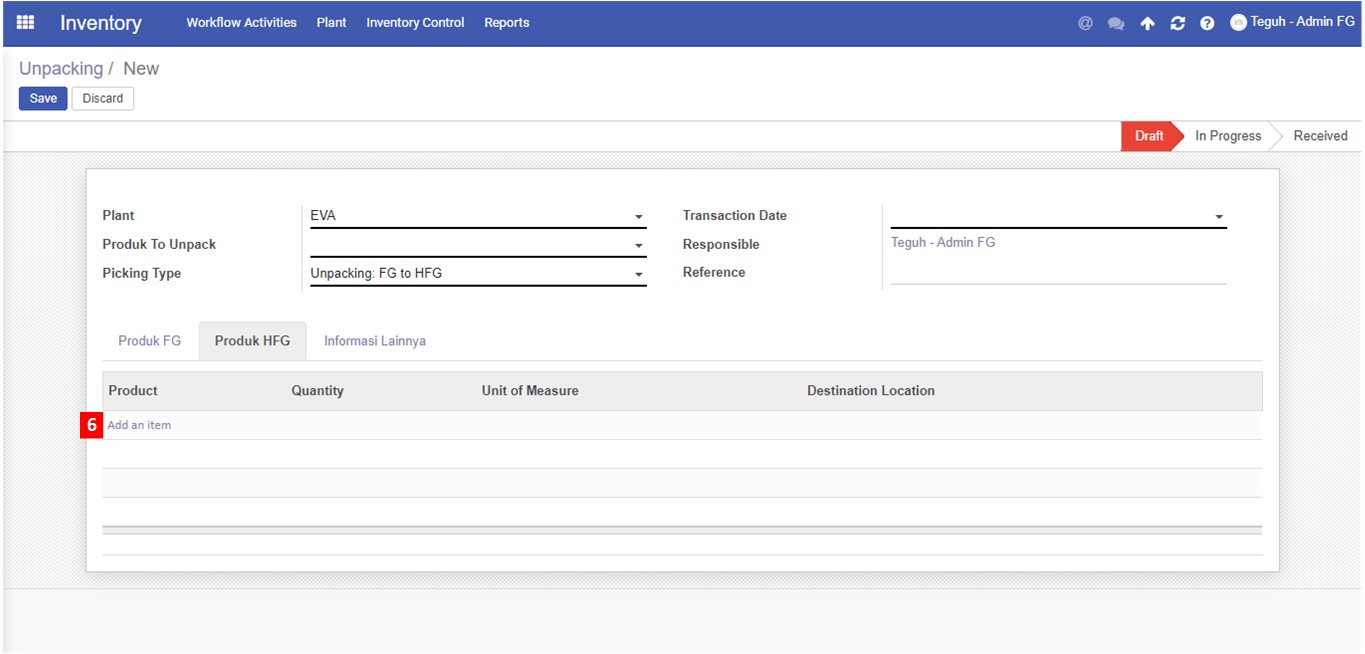Open the Reports menu
Screen dimensions: 1365x654
pyautogui.click(x=506, y=22)
